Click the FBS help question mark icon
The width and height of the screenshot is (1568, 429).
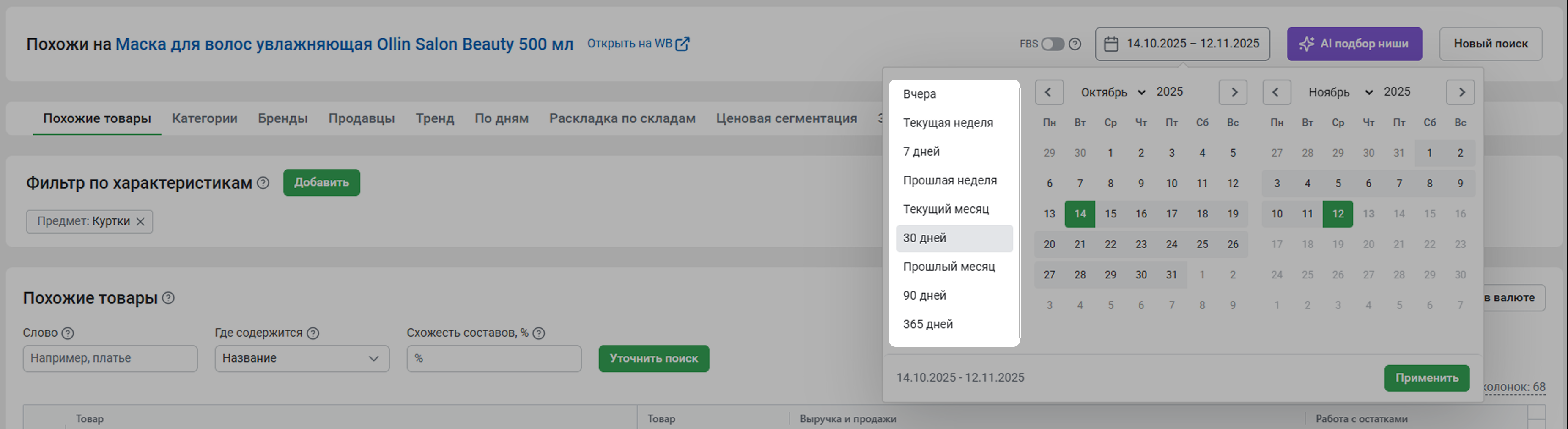coord(1075,44)
